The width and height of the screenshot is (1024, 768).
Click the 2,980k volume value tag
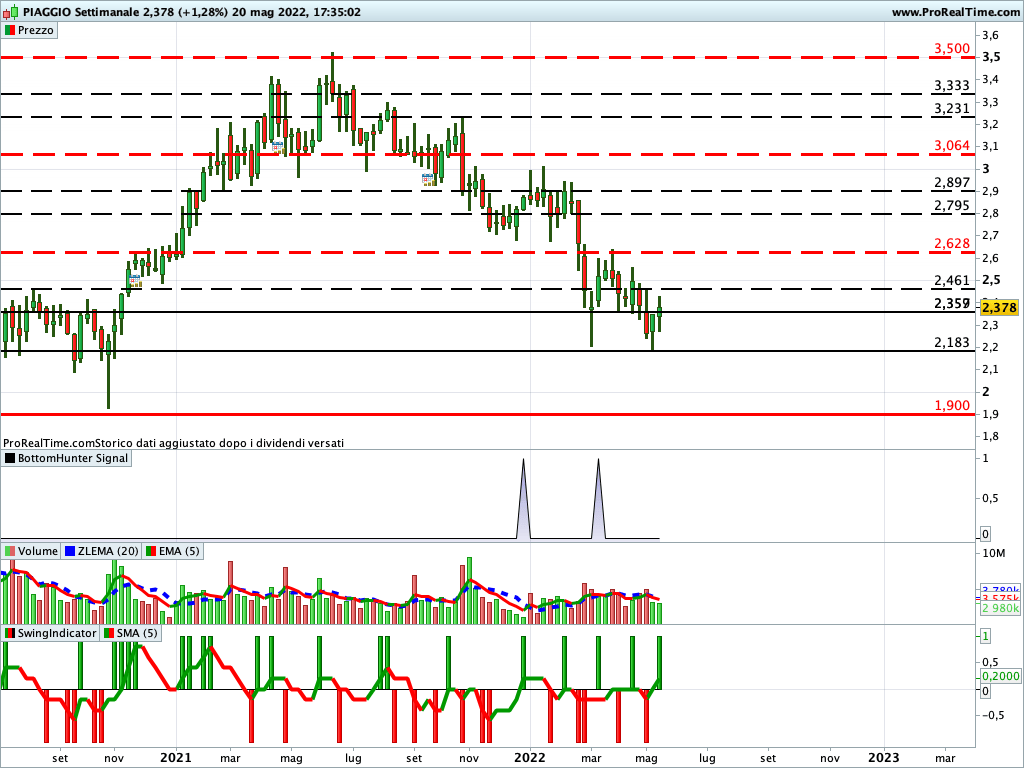tap(999, 608)
